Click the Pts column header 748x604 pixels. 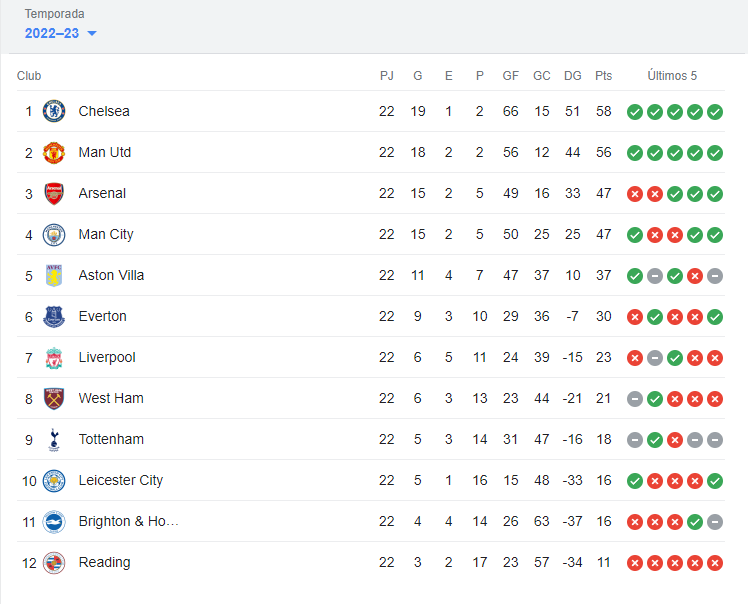[x=603, y=76]
